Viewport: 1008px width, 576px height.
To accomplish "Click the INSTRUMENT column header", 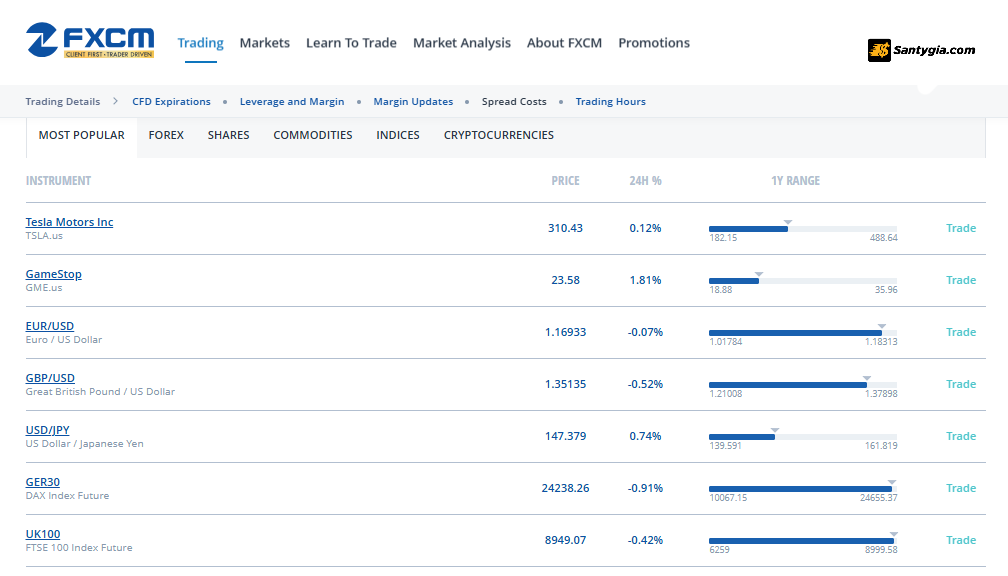I will (58, 181).
